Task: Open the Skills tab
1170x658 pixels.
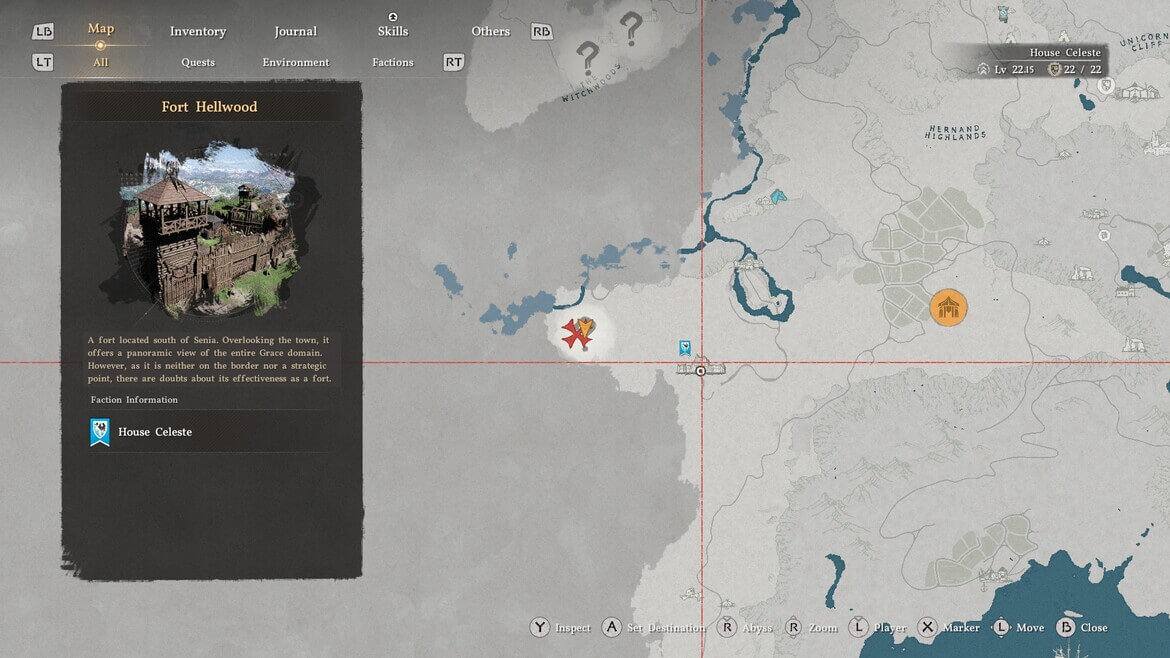Action: (x=392, y=31)
